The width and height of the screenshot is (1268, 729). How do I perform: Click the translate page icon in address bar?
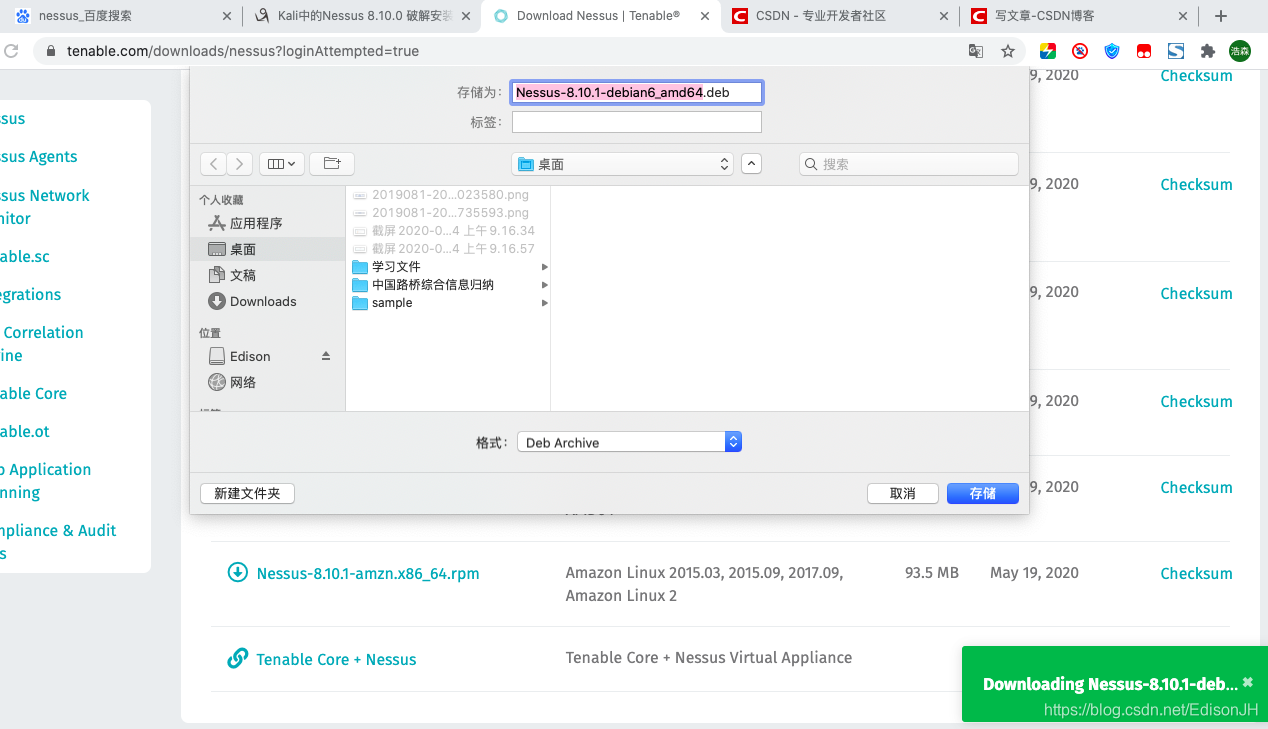(x=976, y=51)
